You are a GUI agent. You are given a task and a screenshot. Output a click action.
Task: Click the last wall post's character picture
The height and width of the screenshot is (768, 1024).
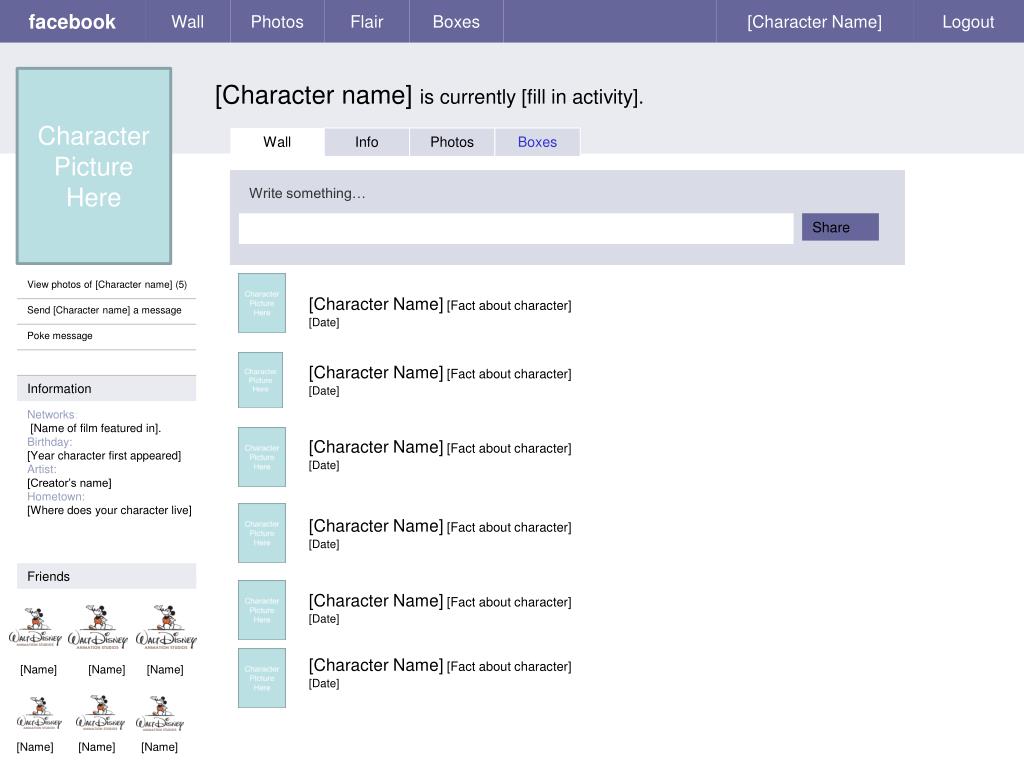click(x=262, y=678)
